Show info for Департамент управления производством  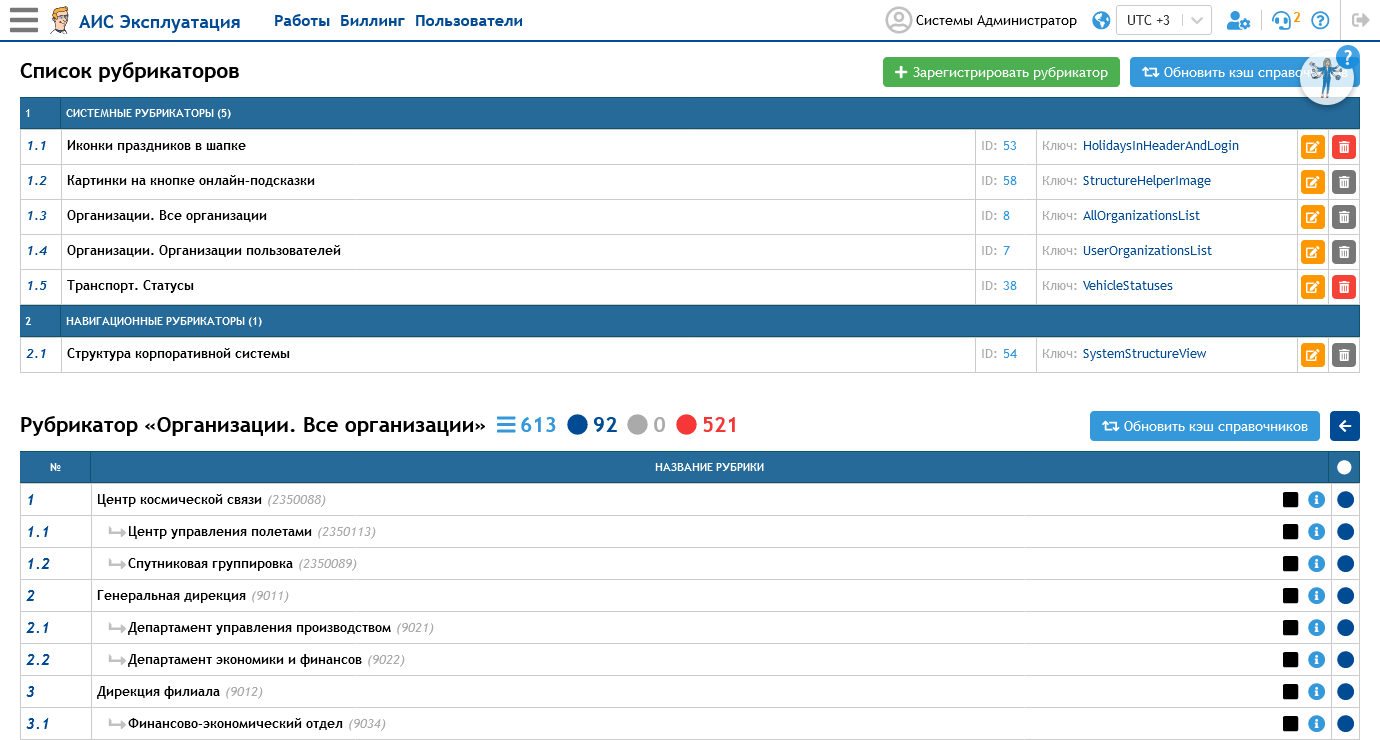pos(1316,628)
